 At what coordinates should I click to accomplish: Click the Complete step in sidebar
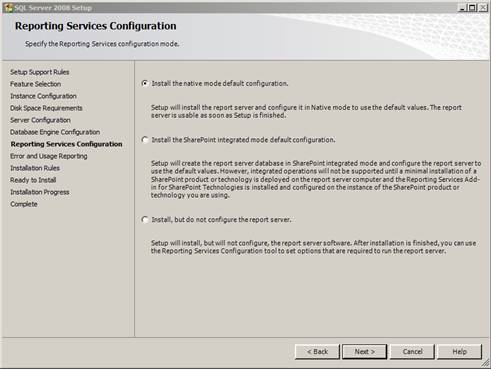tap(24, 204)
